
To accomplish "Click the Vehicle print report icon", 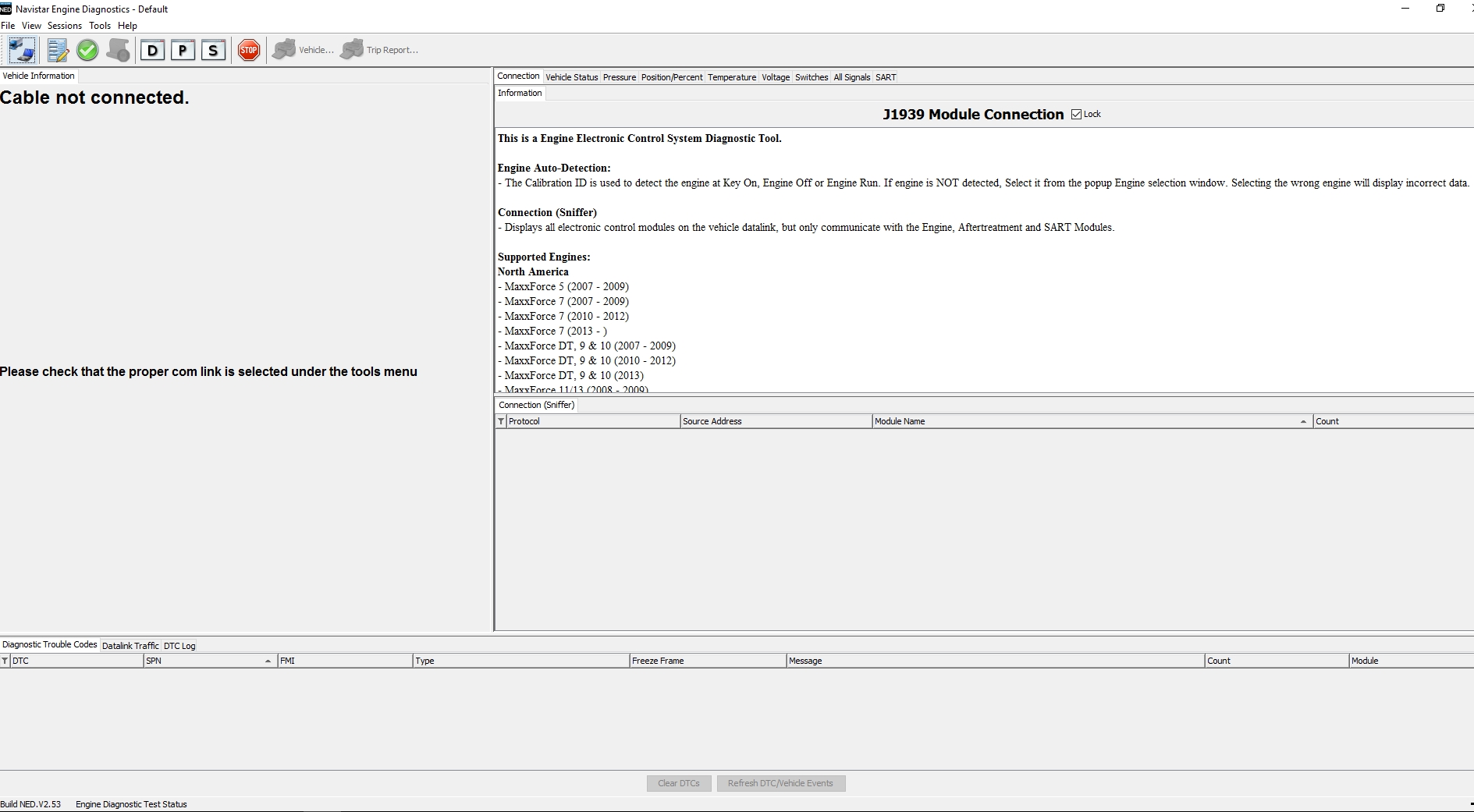I will (x=285, y=49).
